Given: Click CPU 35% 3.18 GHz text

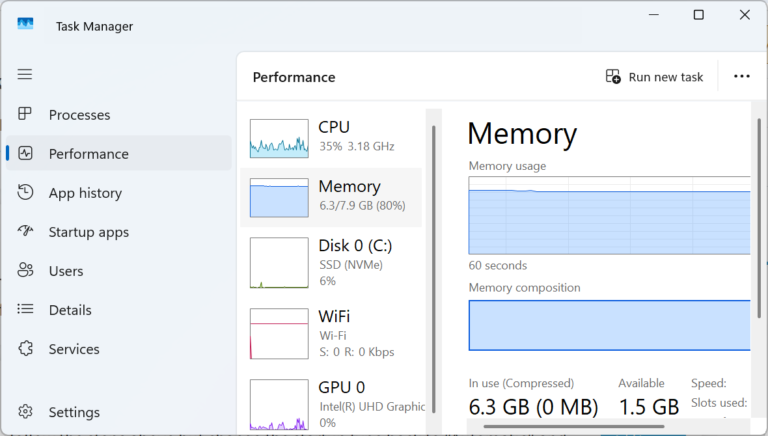Looking at the screenshot, I should coord(357,146).
